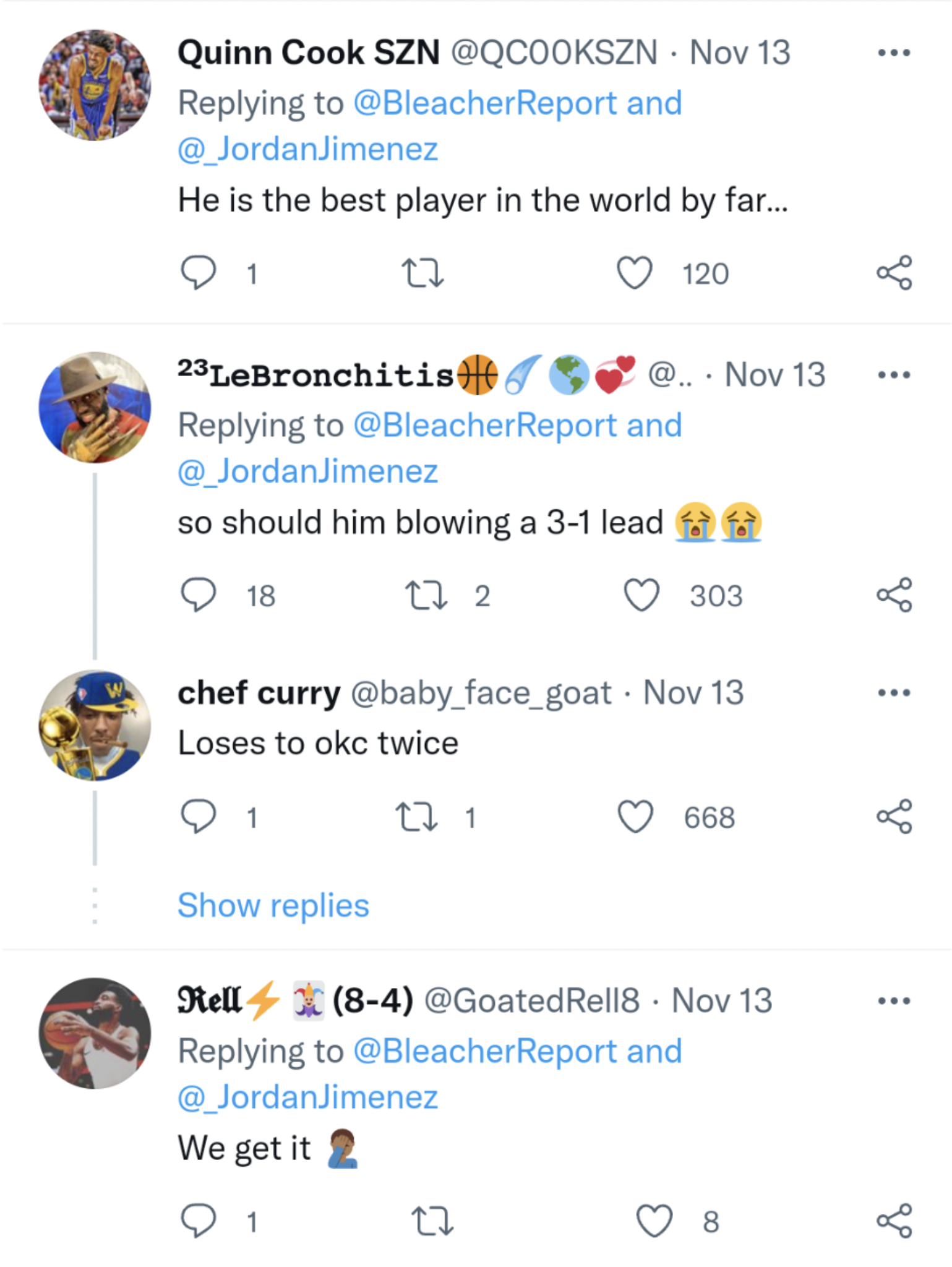This screenshot has height=1267, width=952.
Task: Reply to GoatedRell8's tweet
Action: 198,1221
